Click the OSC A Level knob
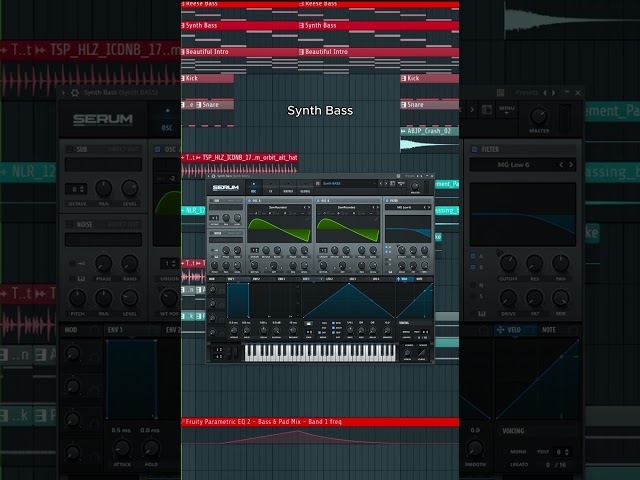Image resolution: width=640 pixels, height=480 pixels. pyautogui.click(x=304, y=265)
